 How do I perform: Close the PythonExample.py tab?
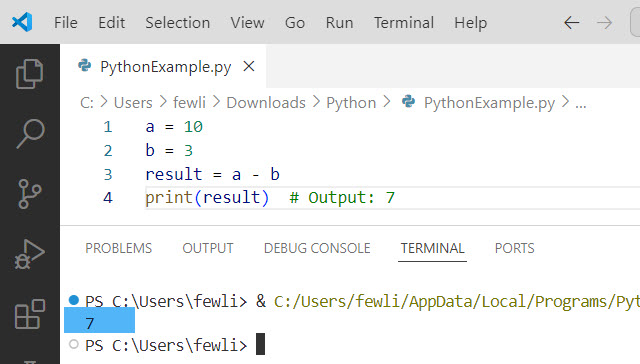click(x=249, y=66)
